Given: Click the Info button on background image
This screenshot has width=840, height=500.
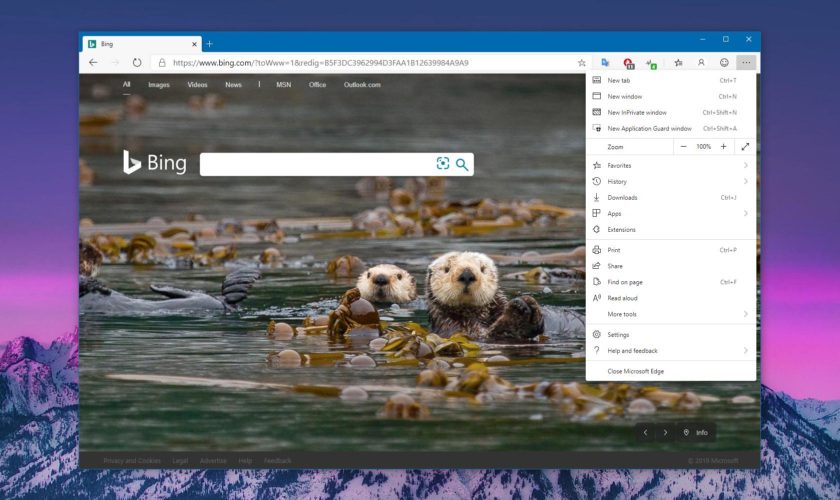Looking at the screenshot, I should click(695, 432).
